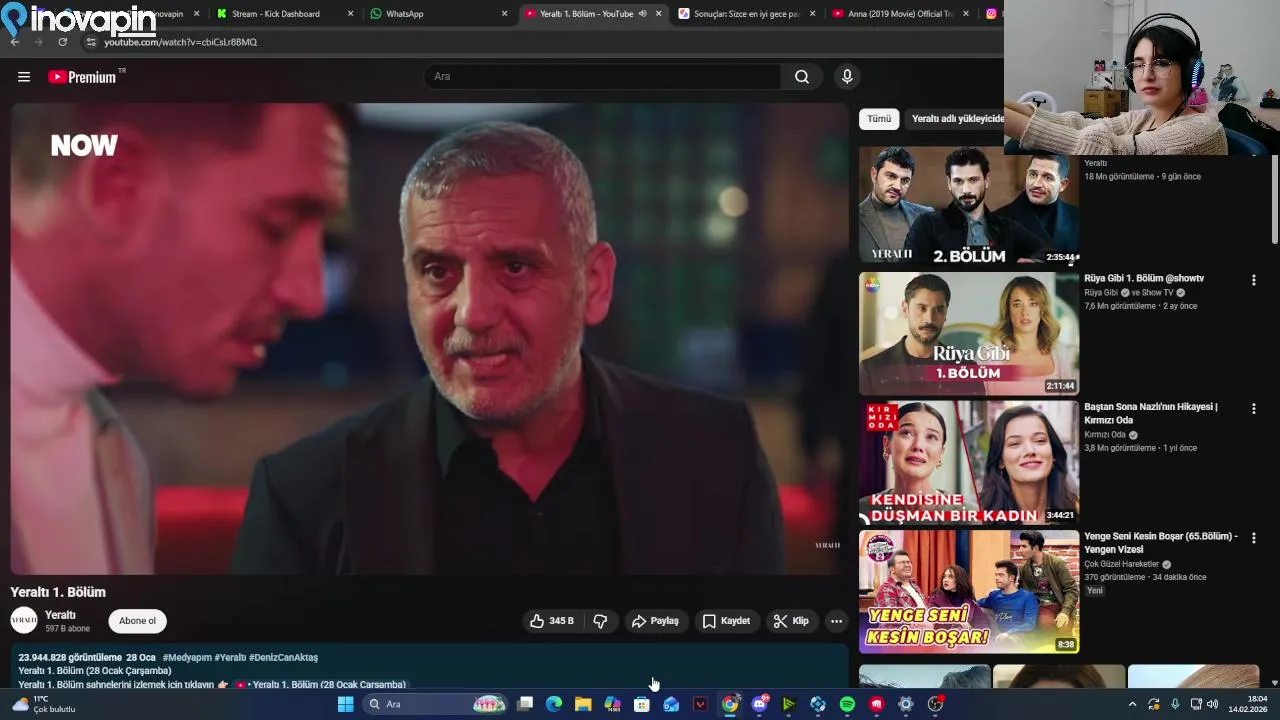Open the microphone tray icon

[1175, 704]
